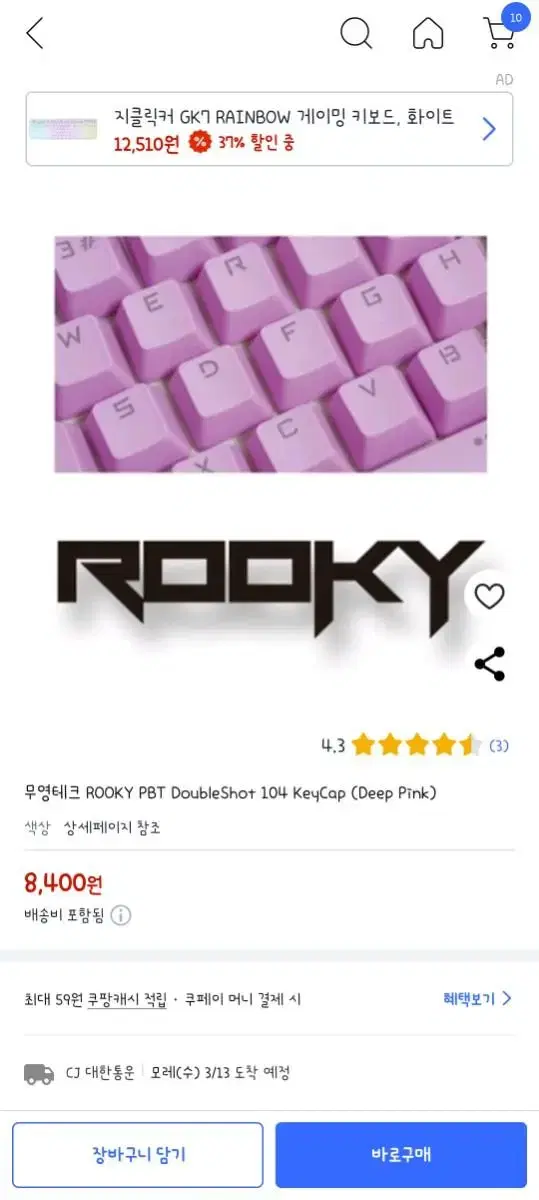Tap the blue cart badge showing 10
The width and height of the screenshot is (539, 1200).
coord(515,17)
